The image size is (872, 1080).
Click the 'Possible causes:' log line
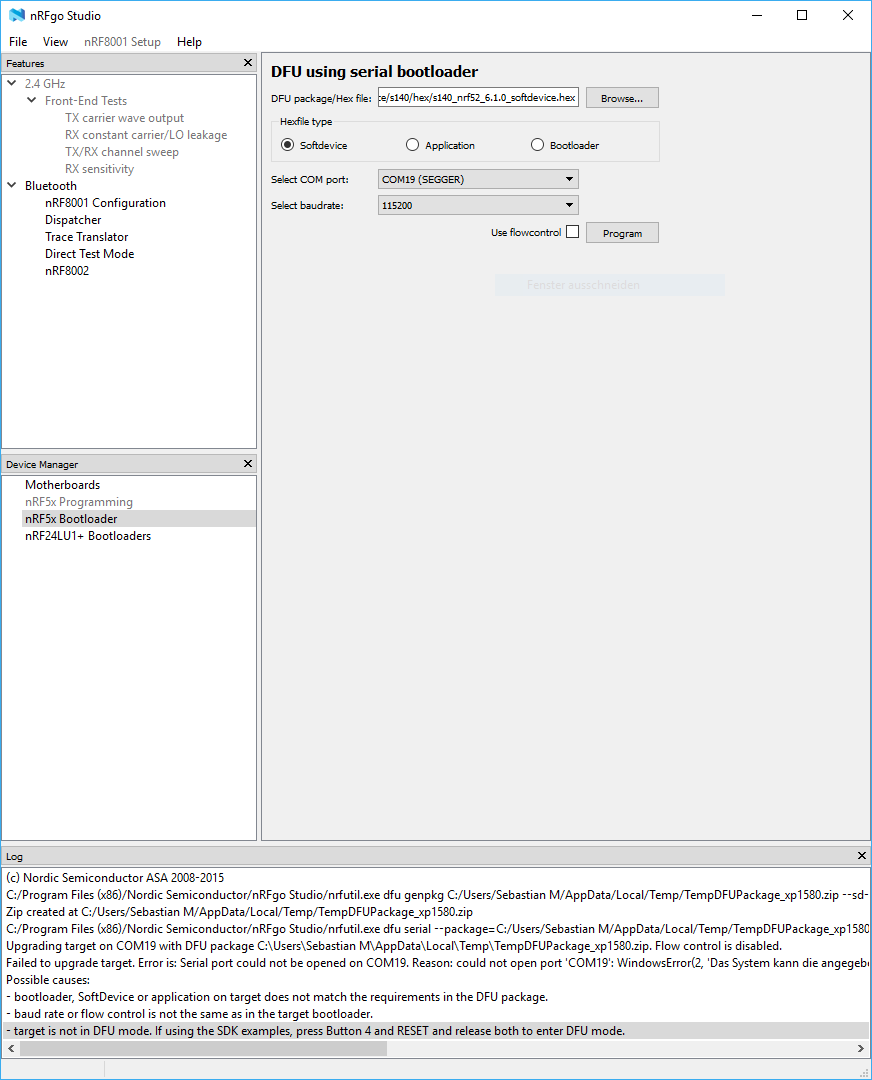coord(48,979)
